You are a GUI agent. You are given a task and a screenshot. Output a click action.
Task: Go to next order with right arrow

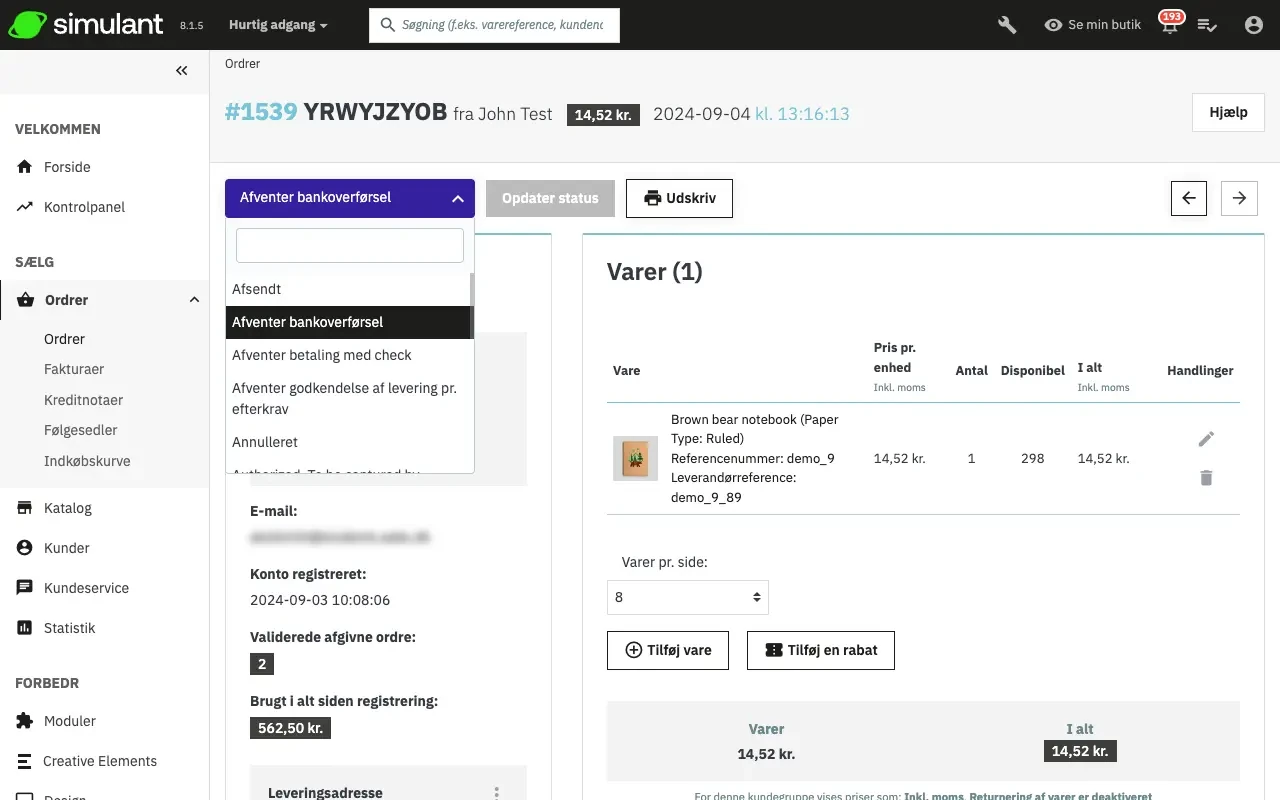click(1239, 198)
